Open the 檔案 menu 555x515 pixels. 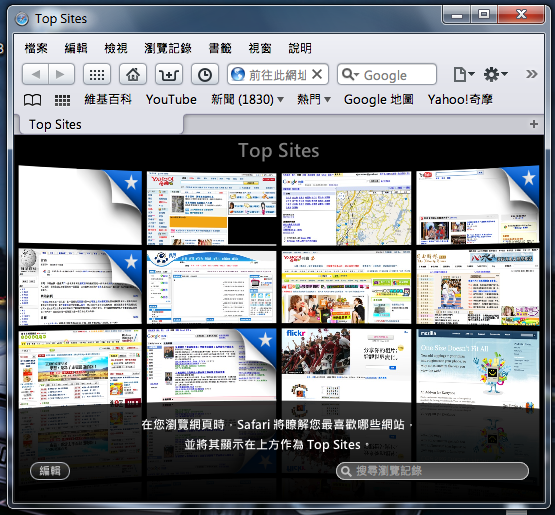click(36, 48)
